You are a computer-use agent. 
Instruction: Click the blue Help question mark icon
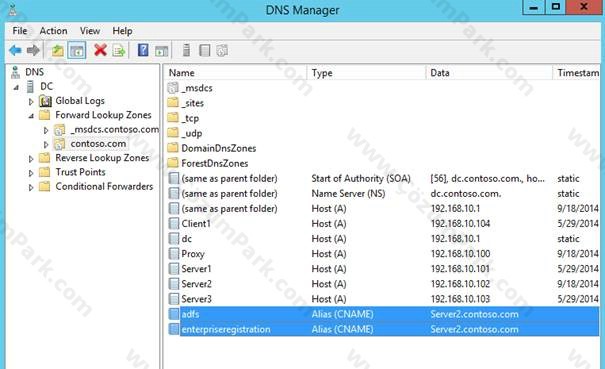pyautogui.click(x=143, y=50)
